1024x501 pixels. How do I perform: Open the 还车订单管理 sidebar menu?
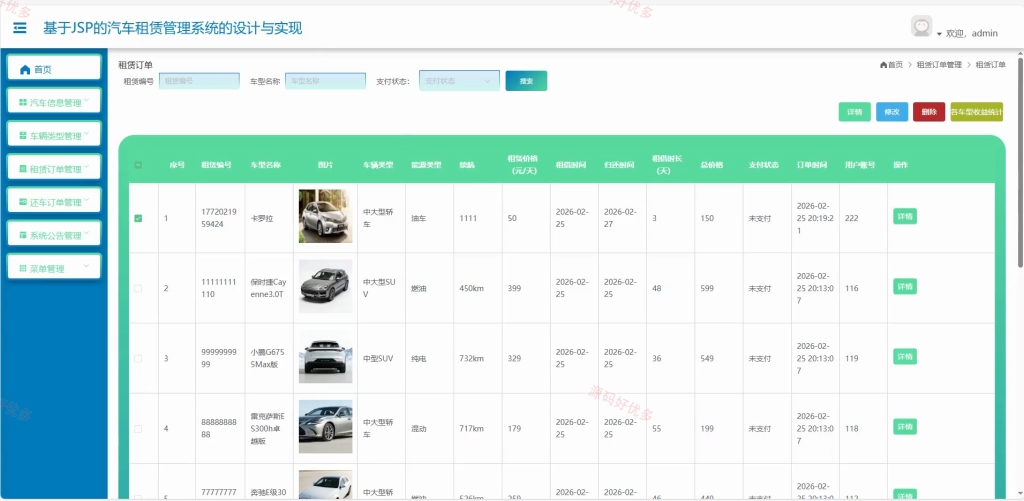(x=54, y=202)
